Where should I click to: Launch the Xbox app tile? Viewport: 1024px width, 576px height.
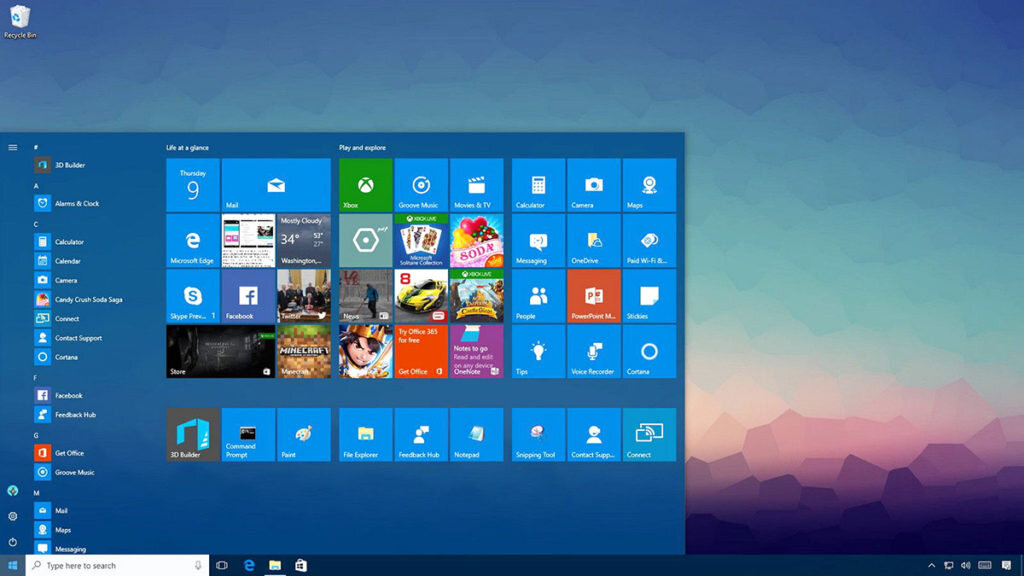tap(364, 184)
